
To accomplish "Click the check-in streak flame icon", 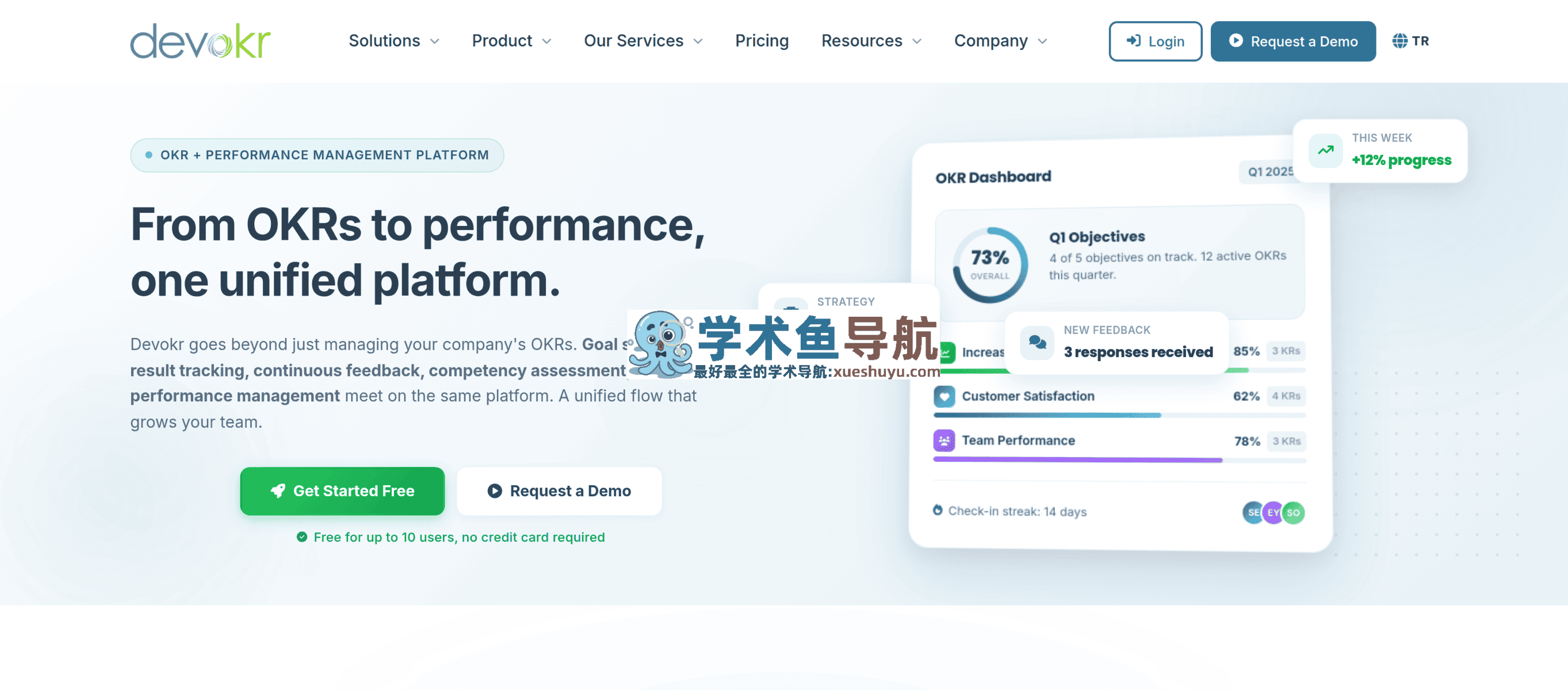I will [938, 510].
